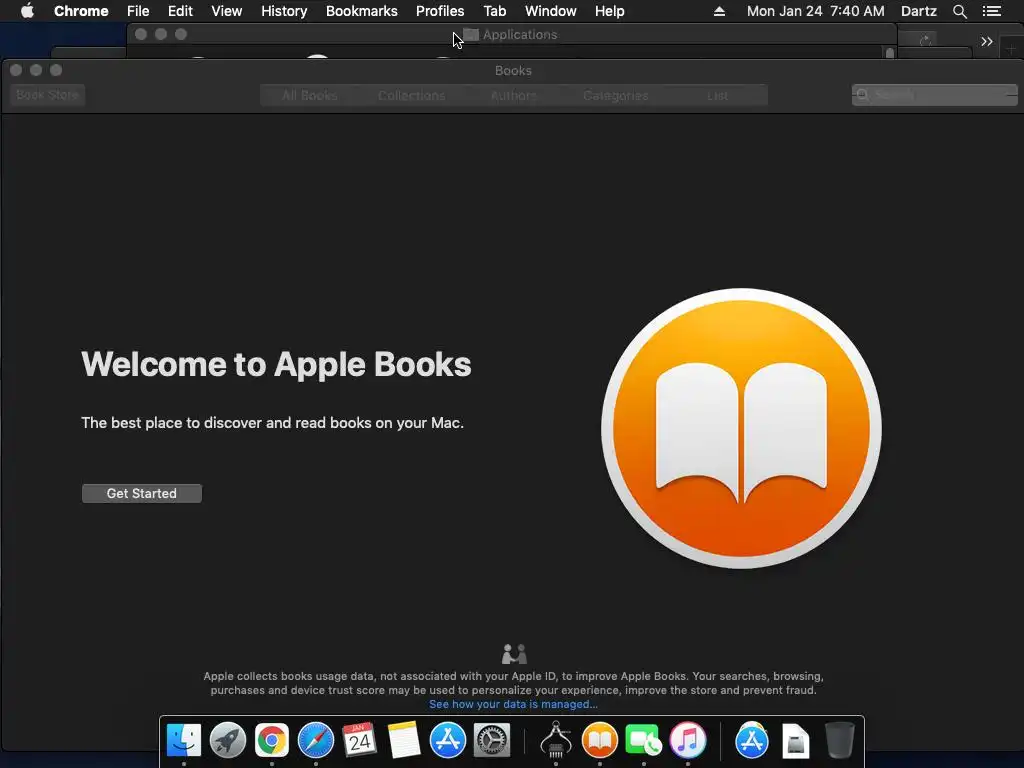
Task: Open System Information caliper icon in dock
Action: (556, 740)
